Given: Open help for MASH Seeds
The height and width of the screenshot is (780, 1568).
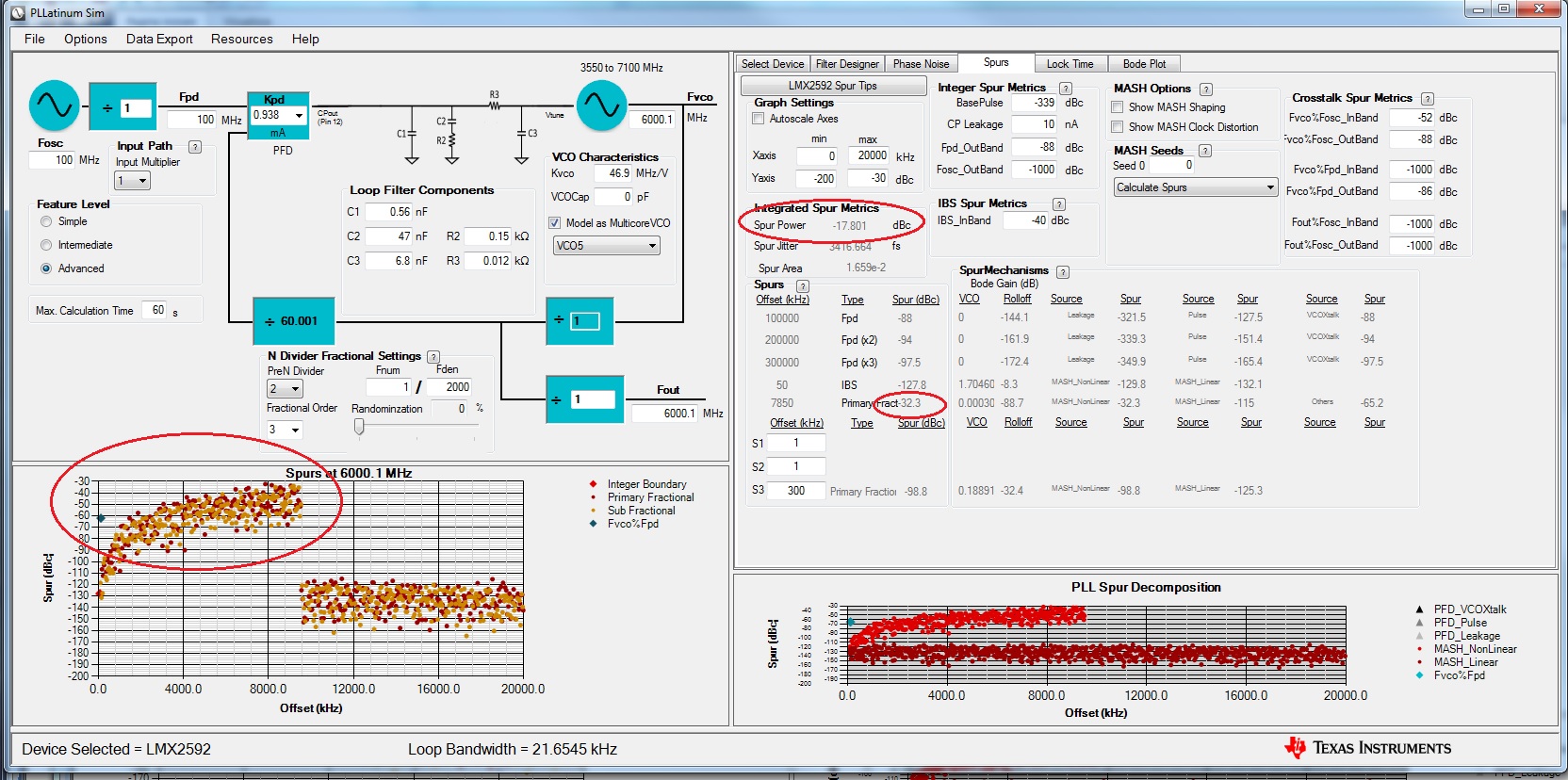Looking at the screenshot, I should (x=1205, y=151).
